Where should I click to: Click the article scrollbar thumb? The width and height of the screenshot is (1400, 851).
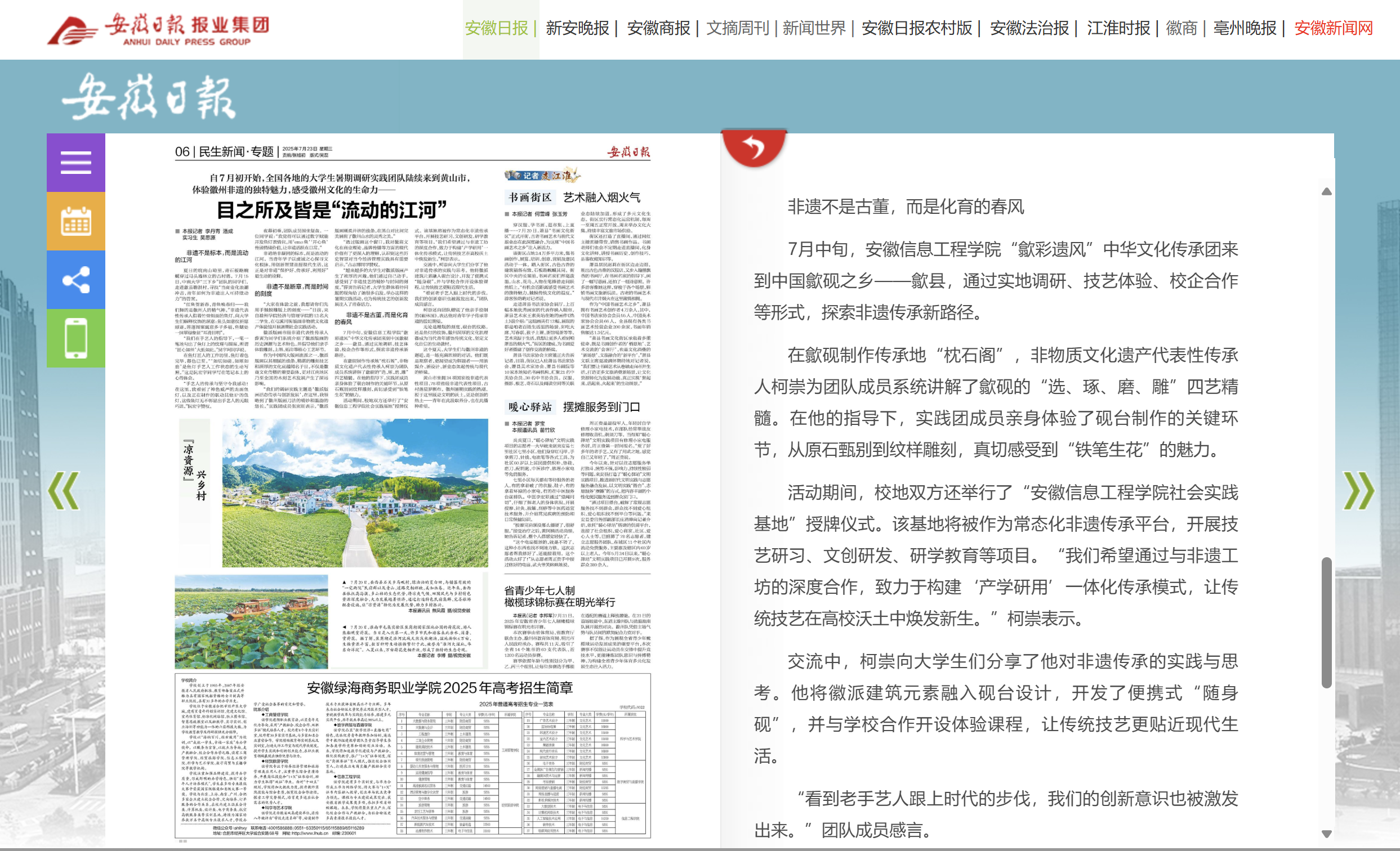click(x=1326, y=622)
